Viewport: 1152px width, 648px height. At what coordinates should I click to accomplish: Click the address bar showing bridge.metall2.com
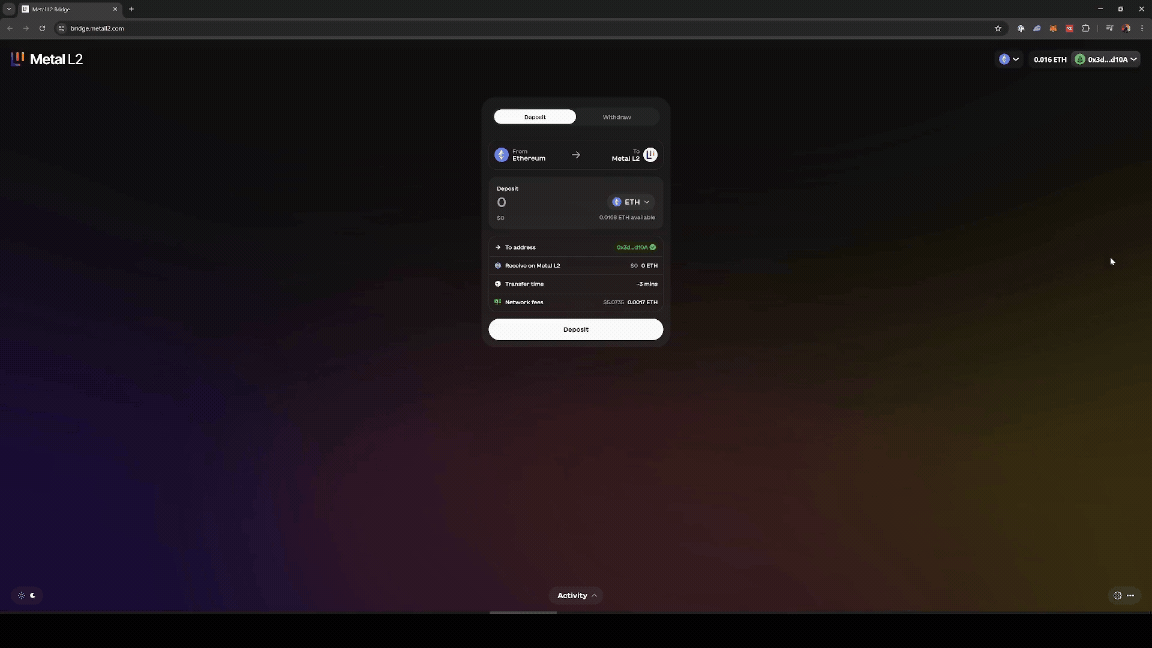click(x=529, y=29)
